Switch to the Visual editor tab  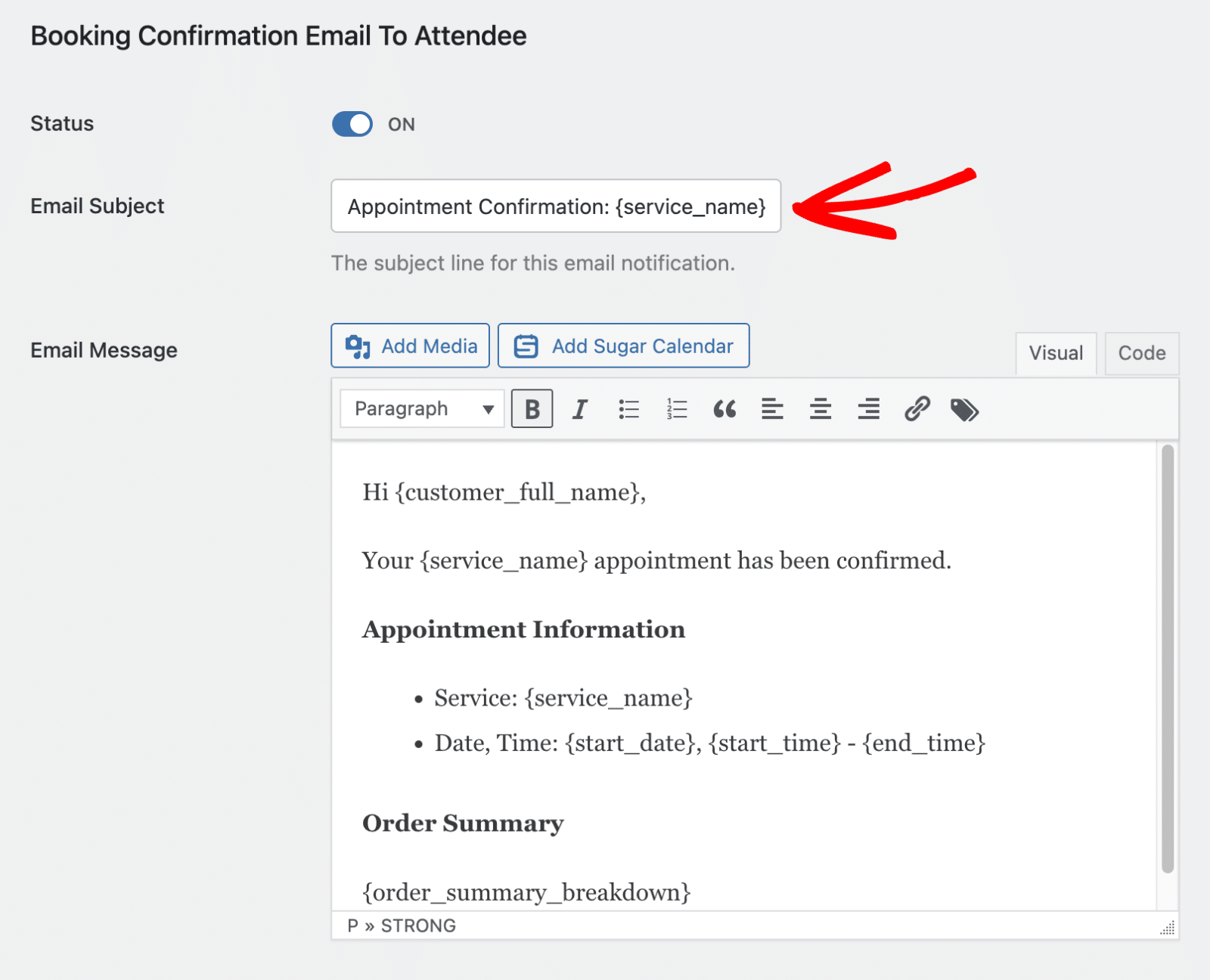[1056, 353]
